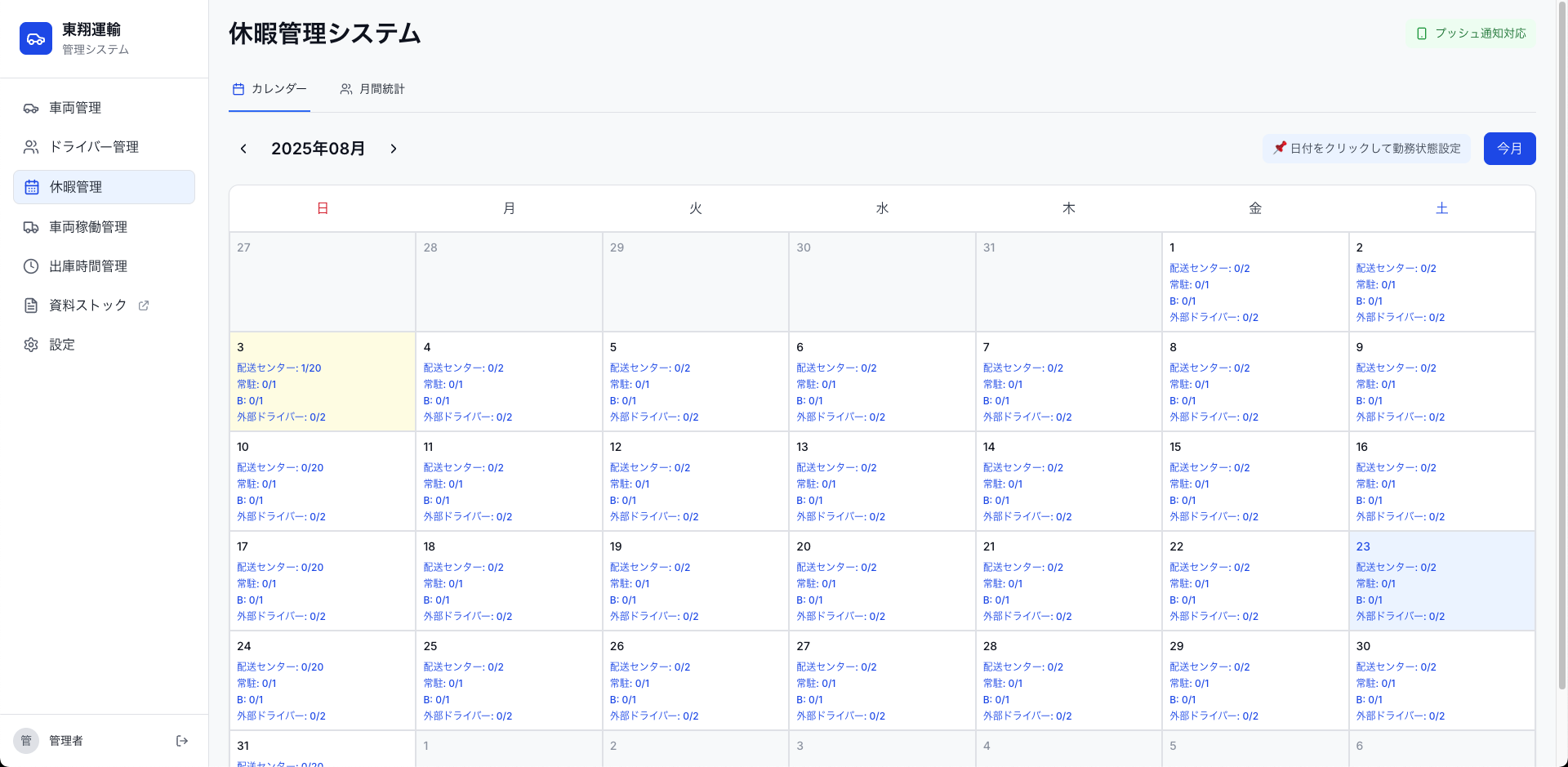The height and width of the screenshot is (767, 1568).
Task: Click the 設定 gear icon
Action: click(31, 345)
